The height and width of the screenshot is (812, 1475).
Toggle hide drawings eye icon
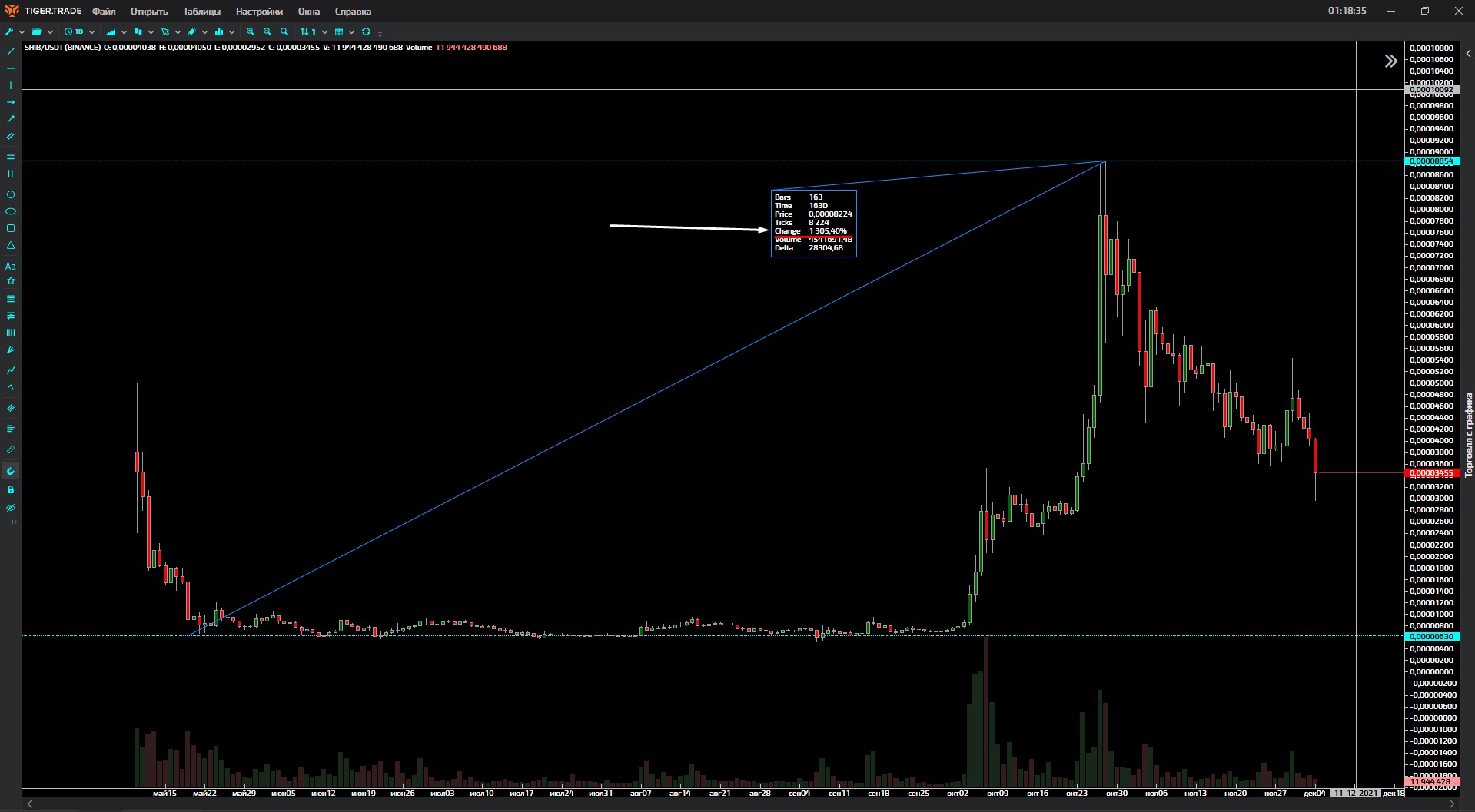(11, 508)
